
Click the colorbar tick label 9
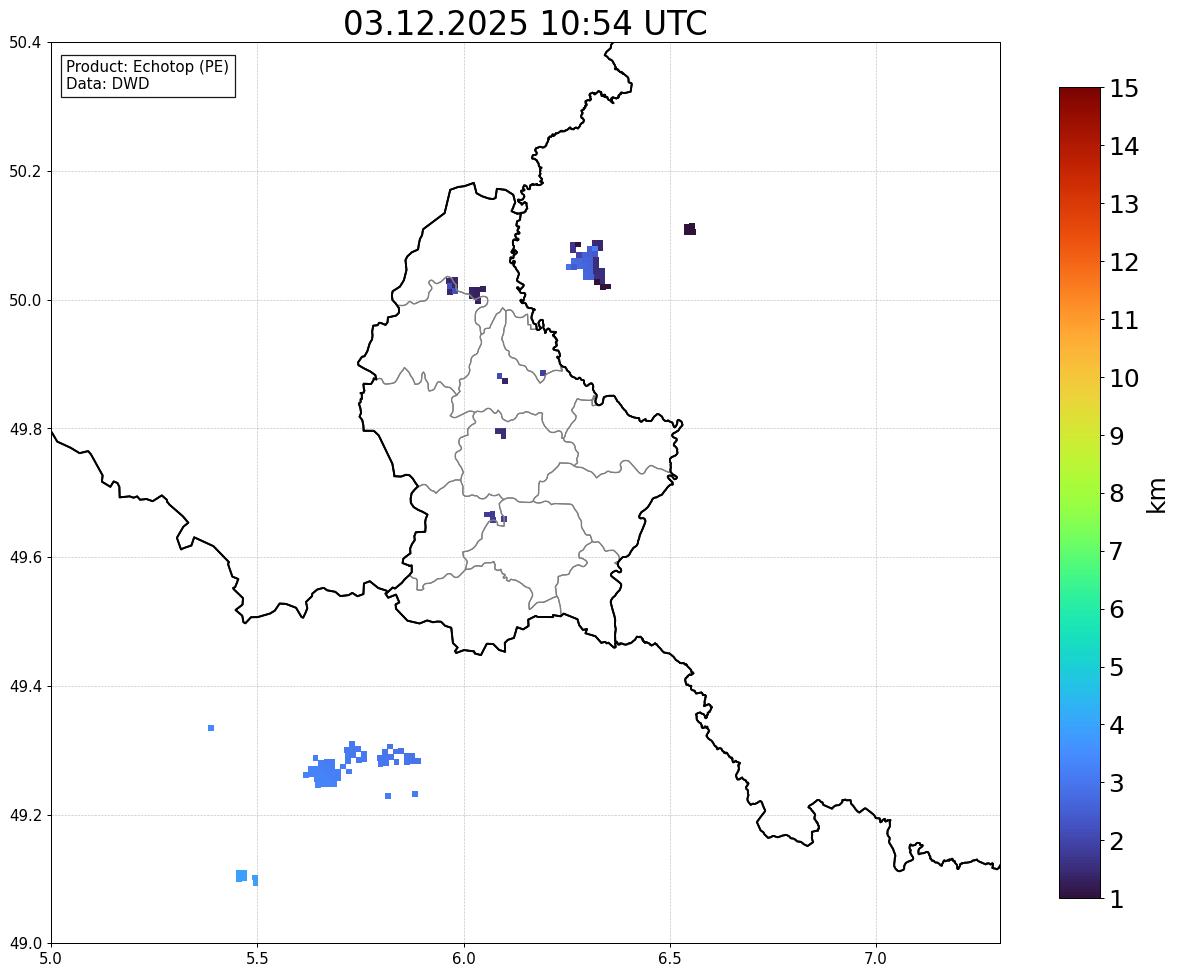[x=1117, y=436]
